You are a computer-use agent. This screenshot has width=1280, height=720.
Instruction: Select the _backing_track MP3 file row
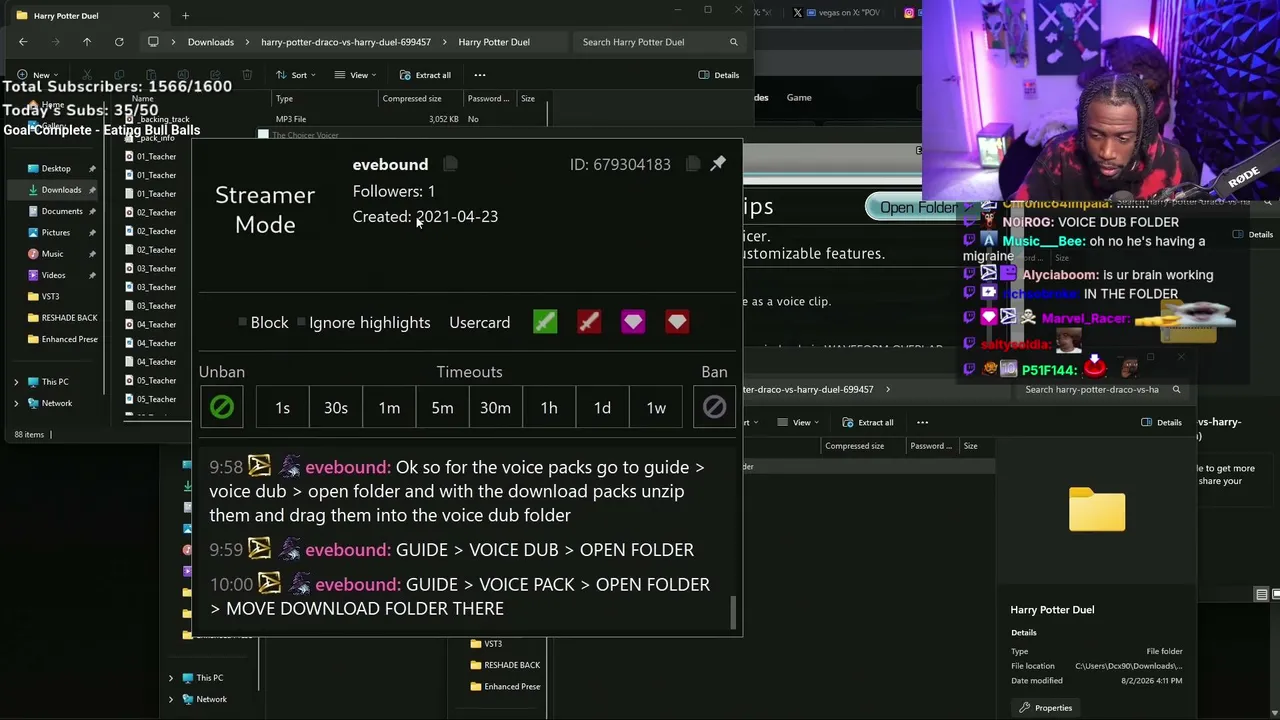click(335, 119)
